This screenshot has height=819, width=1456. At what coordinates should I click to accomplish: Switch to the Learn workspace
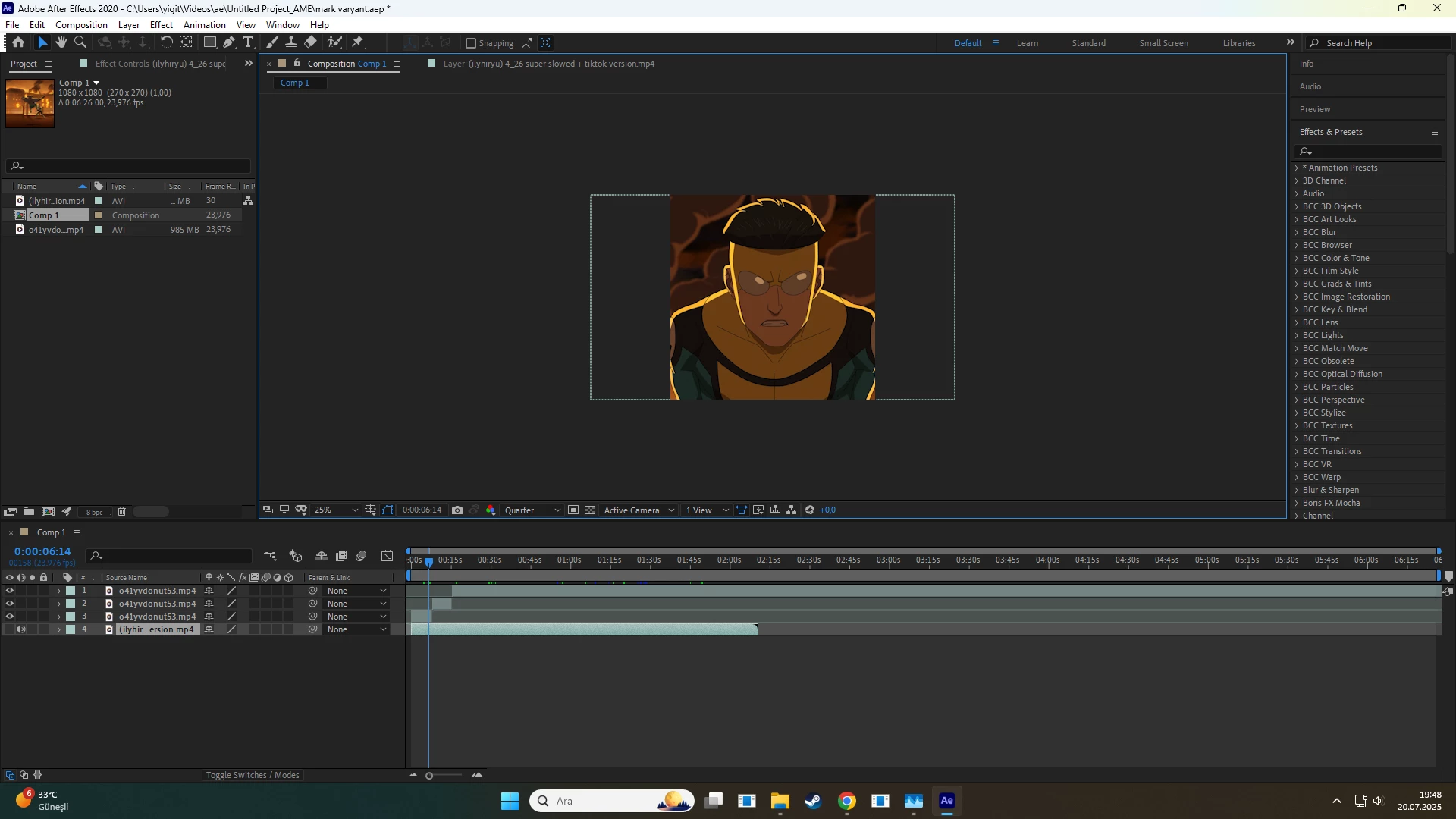1027,43
